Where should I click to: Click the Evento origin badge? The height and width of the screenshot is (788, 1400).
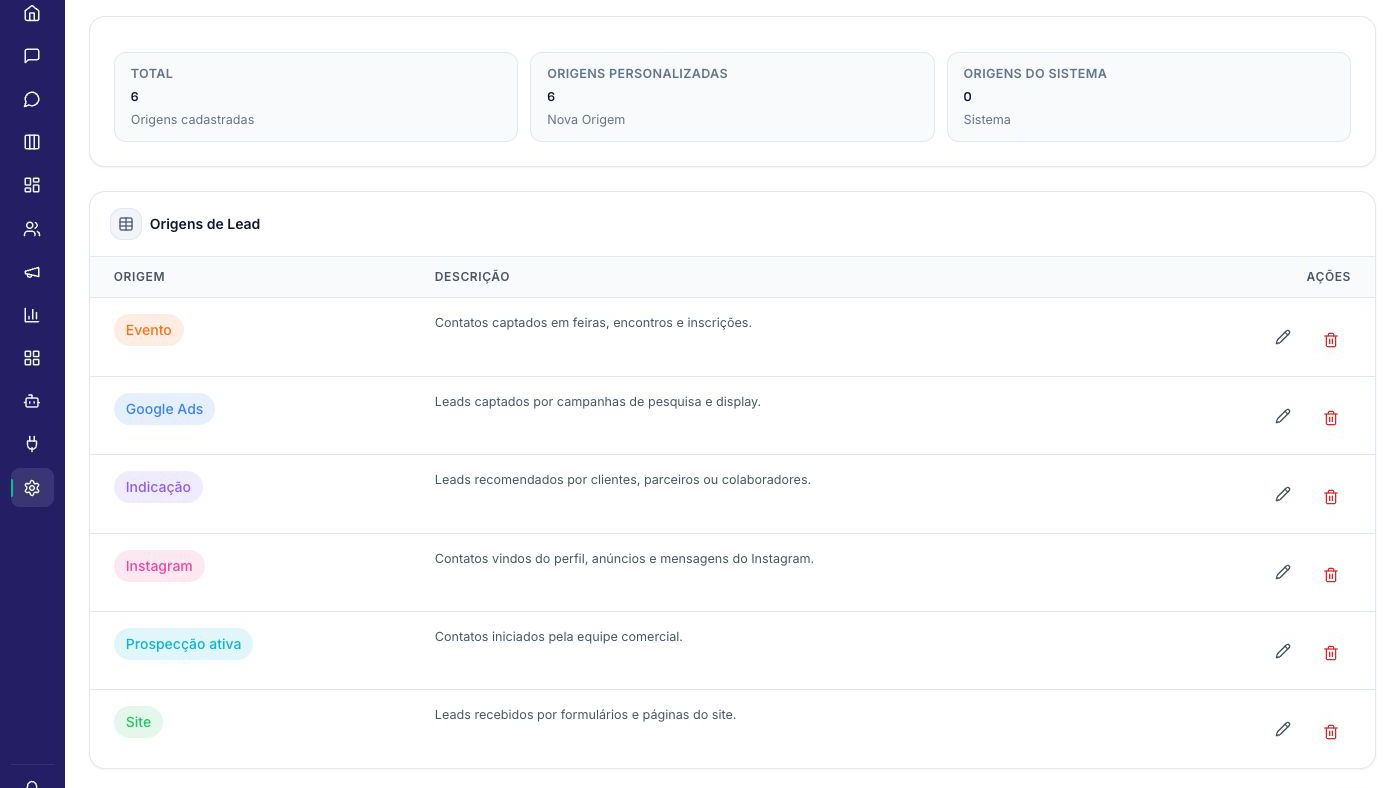point(149,330)
